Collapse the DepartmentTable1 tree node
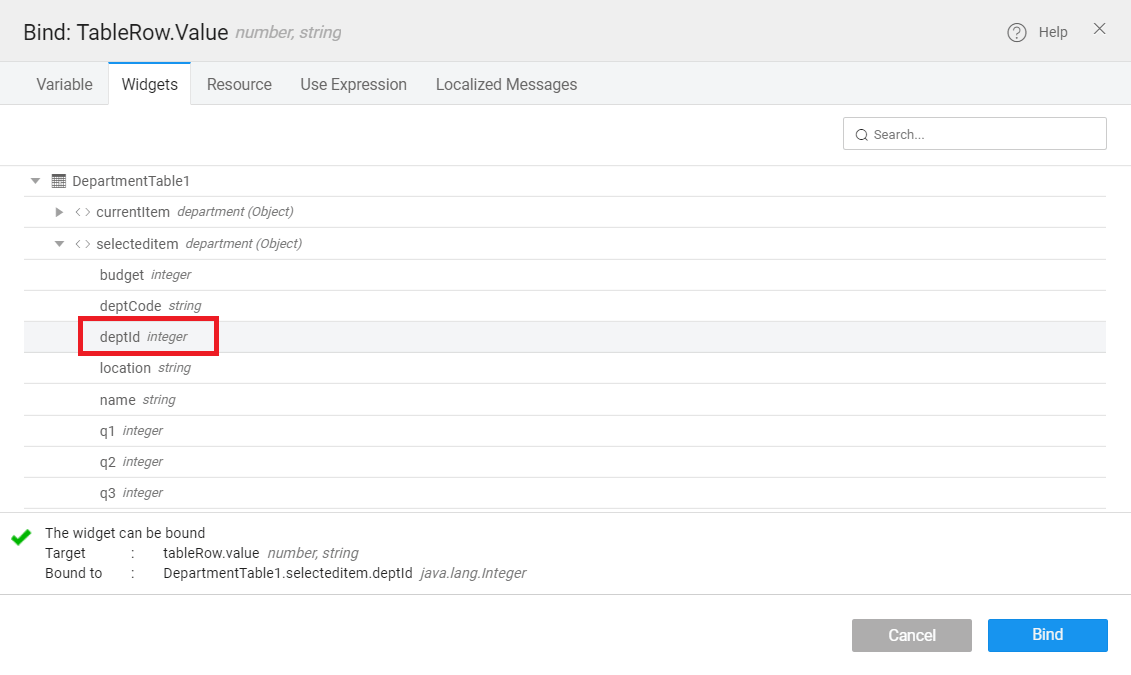 [x=36, y=181]
